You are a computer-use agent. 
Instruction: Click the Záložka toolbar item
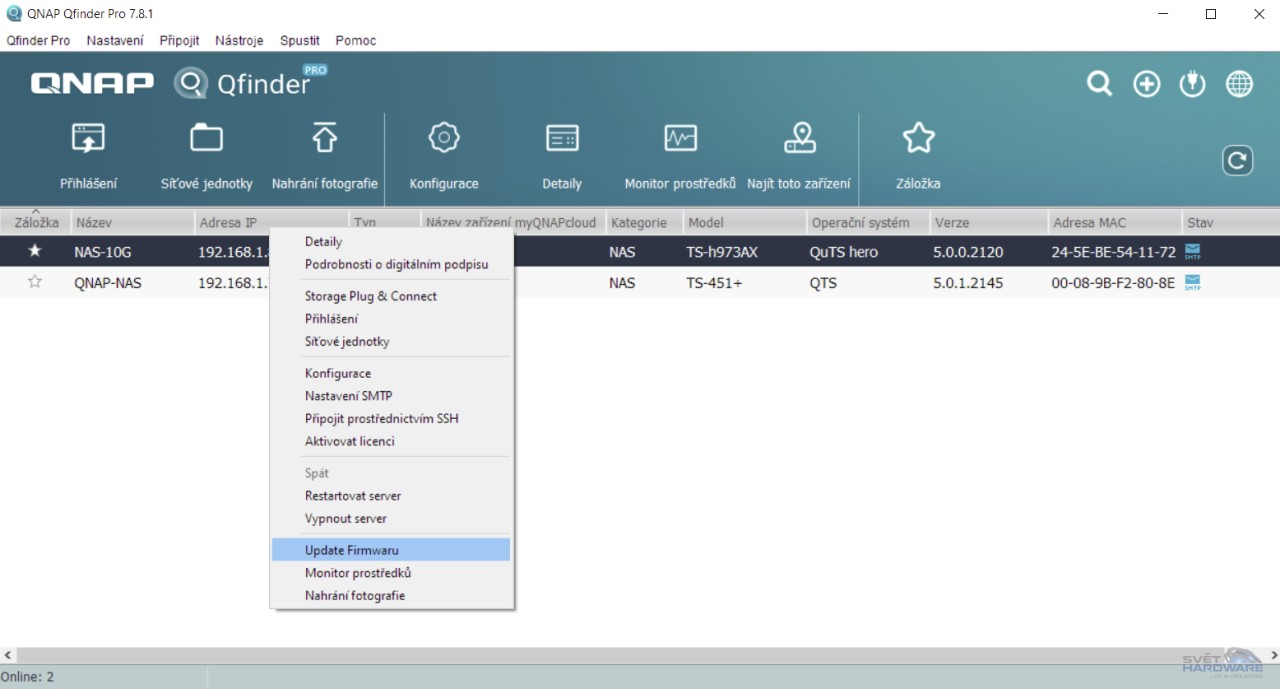918,155
